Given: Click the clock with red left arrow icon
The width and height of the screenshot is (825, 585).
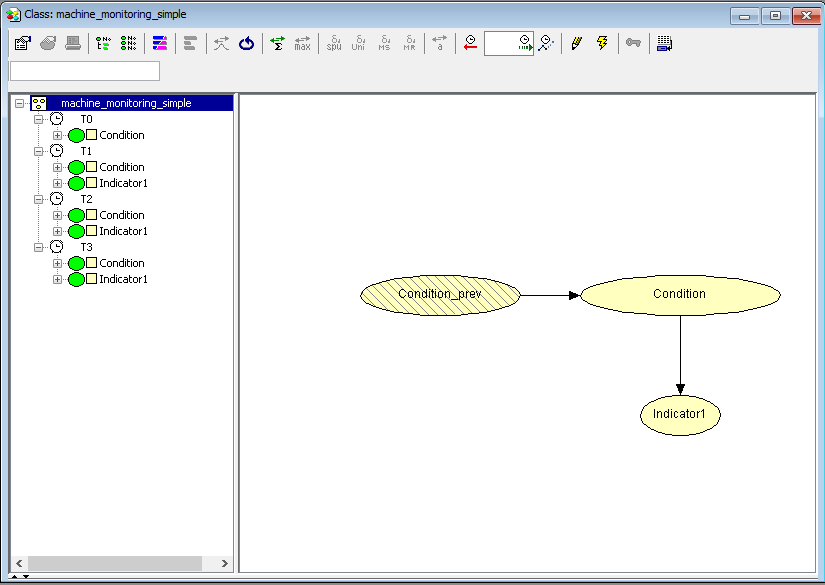Looking at the screenshot, I should pos(470,43).
